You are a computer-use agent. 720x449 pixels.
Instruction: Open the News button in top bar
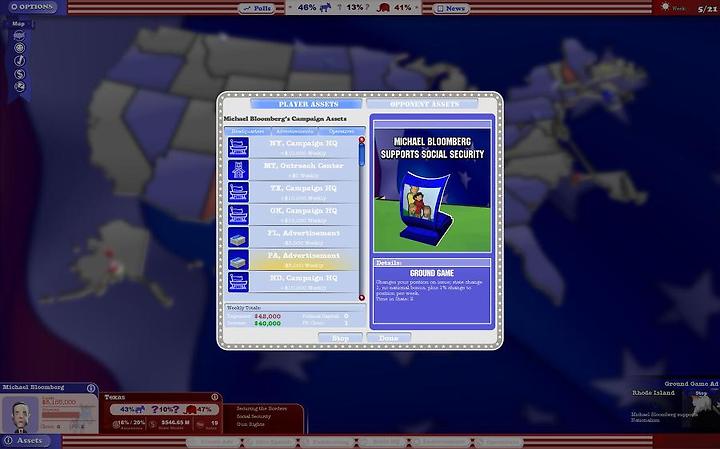450,8
